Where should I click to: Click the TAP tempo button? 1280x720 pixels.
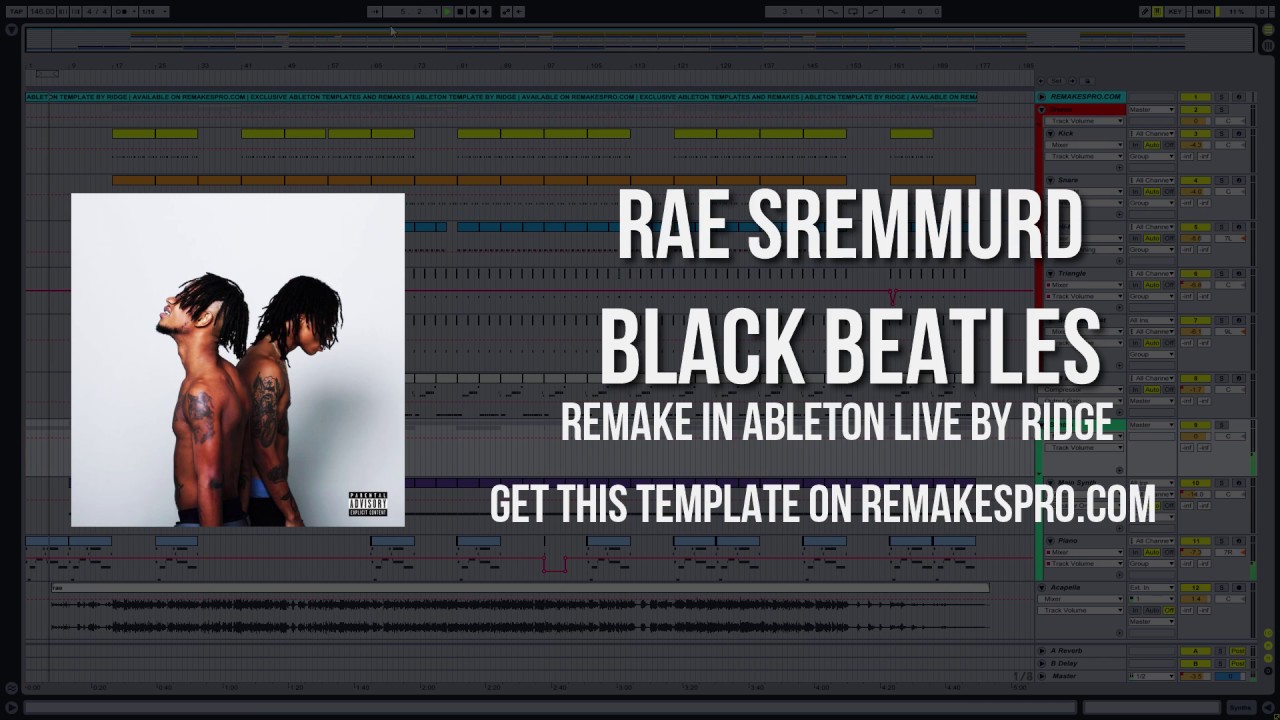tap(17, 11)
